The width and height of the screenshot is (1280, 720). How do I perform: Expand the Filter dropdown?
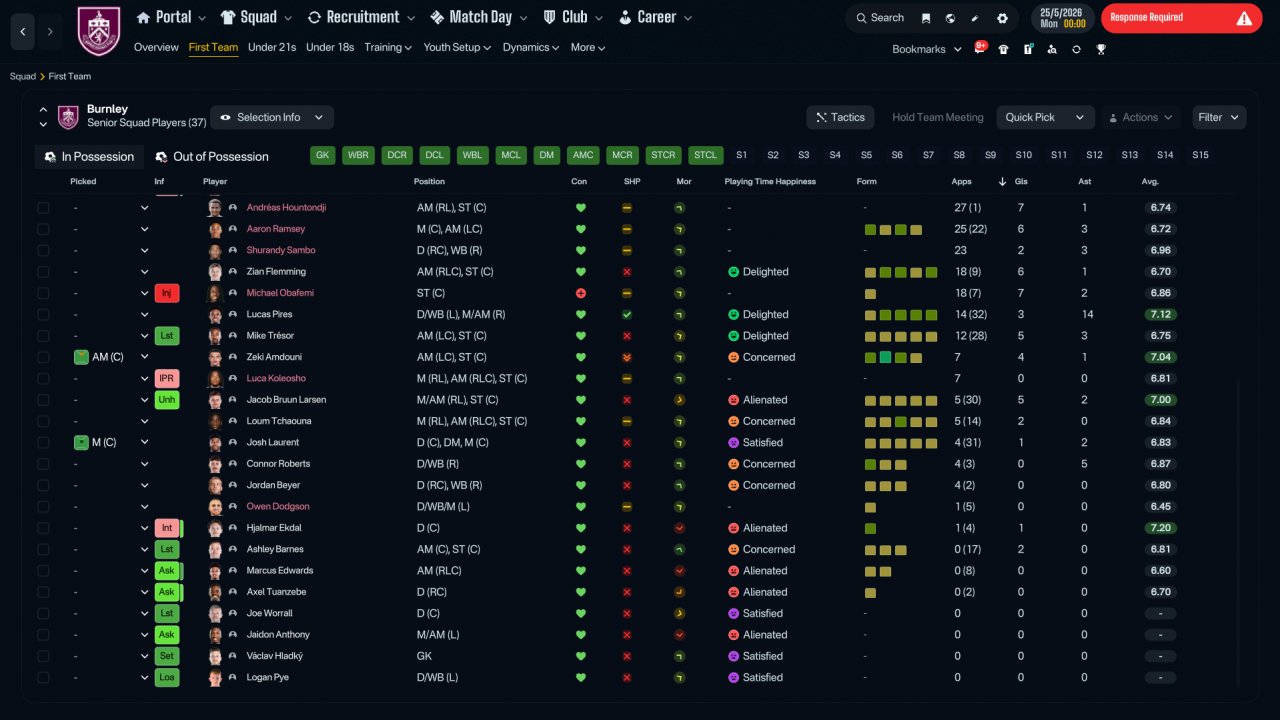click(1219, 117)
